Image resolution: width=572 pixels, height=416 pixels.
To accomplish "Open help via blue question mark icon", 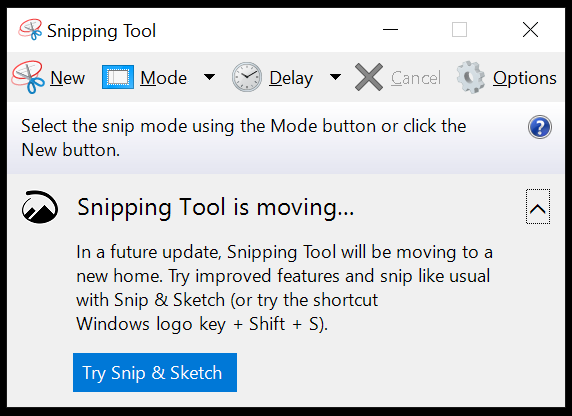I will point(540,127).
